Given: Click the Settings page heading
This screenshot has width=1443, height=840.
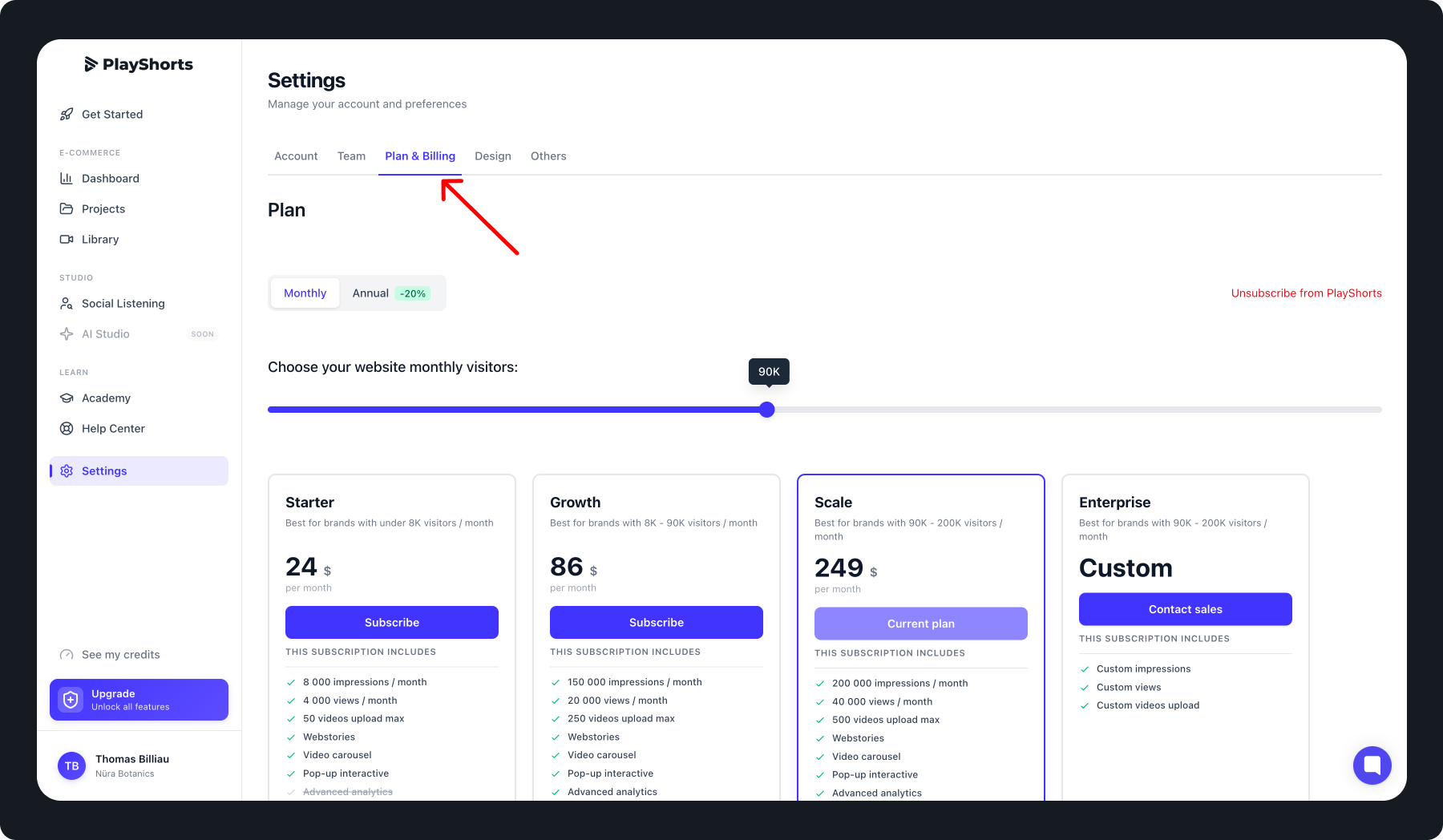Looking at the screenshot, I should point(306,80).
